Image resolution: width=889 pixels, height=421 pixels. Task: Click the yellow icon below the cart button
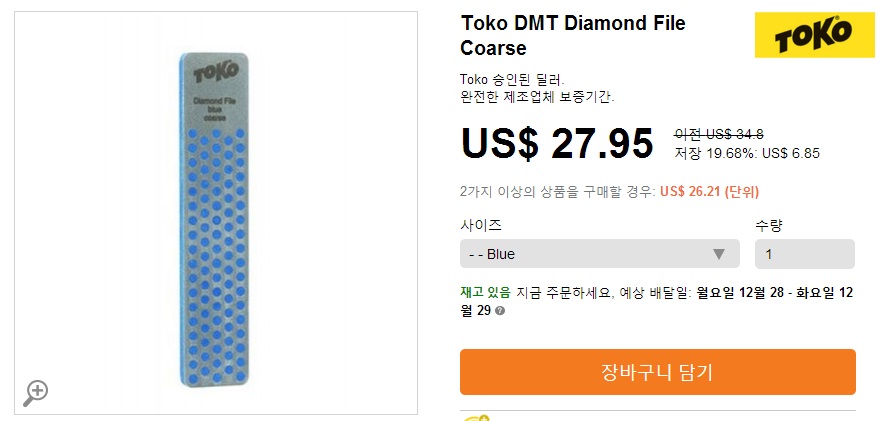[x=476, y=417]
